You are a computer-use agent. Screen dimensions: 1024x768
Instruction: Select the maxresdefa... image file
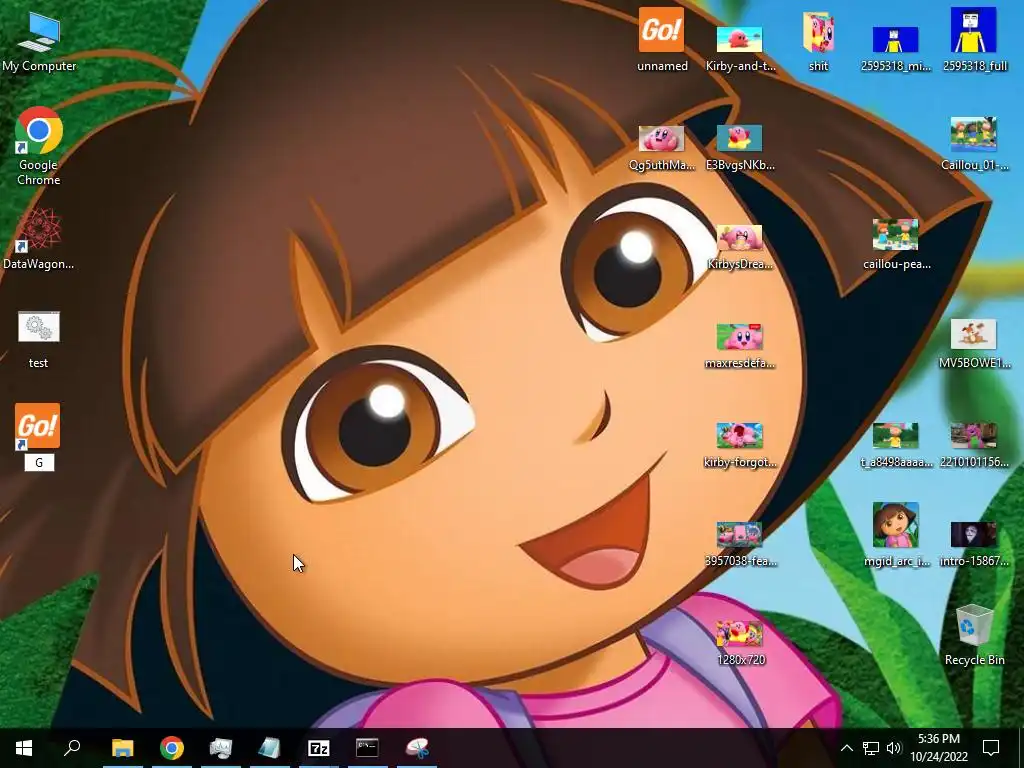[740, 346]
